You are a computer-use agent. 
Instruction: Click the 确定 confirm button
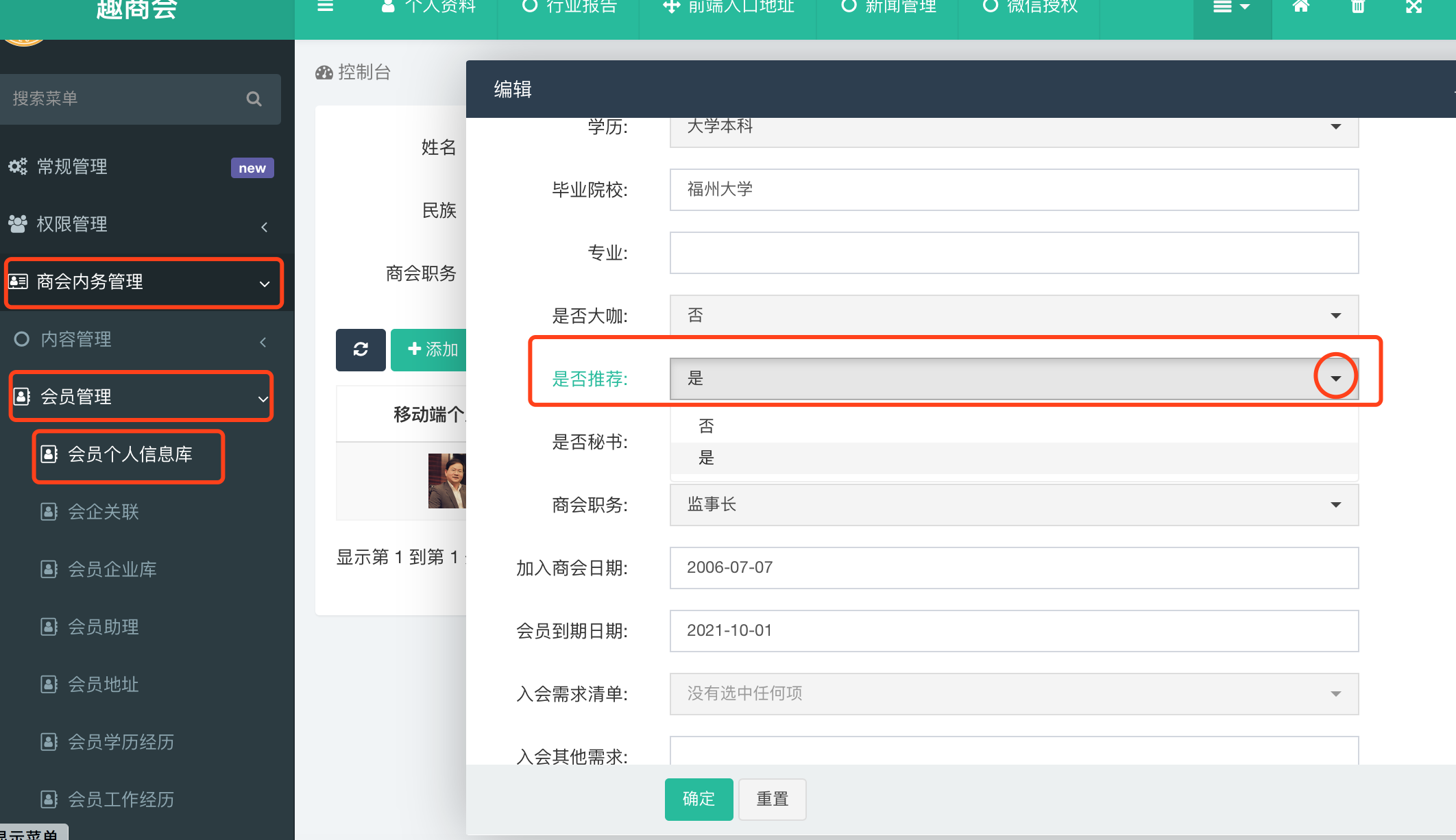pos(699,799)
